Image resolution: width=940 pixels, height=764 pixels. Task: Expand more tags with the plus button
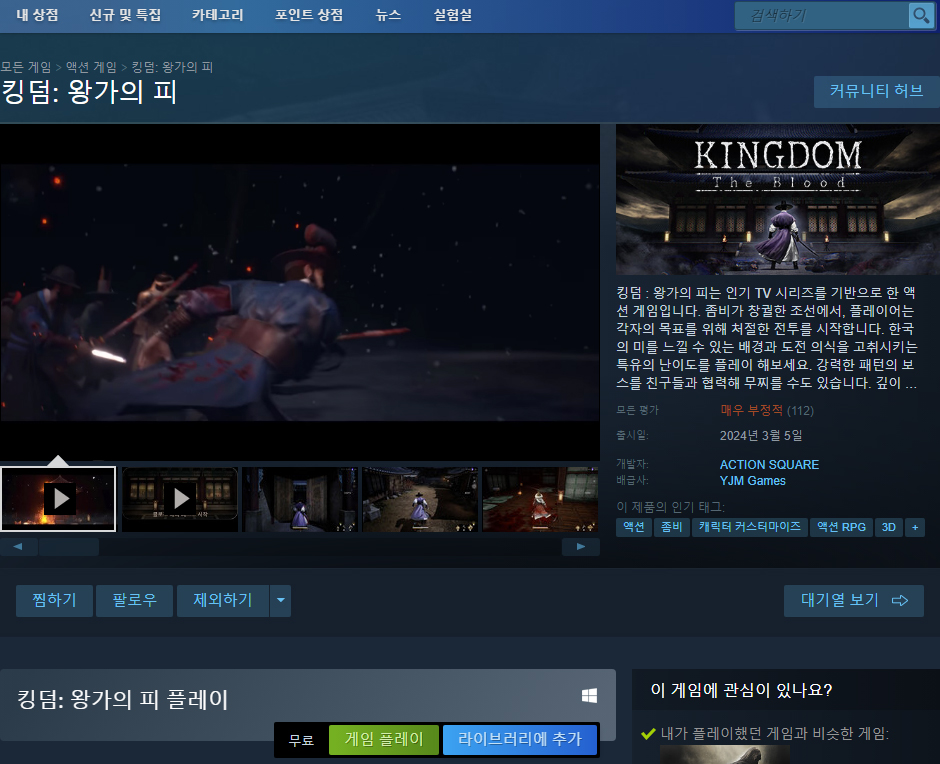[915, 527]
